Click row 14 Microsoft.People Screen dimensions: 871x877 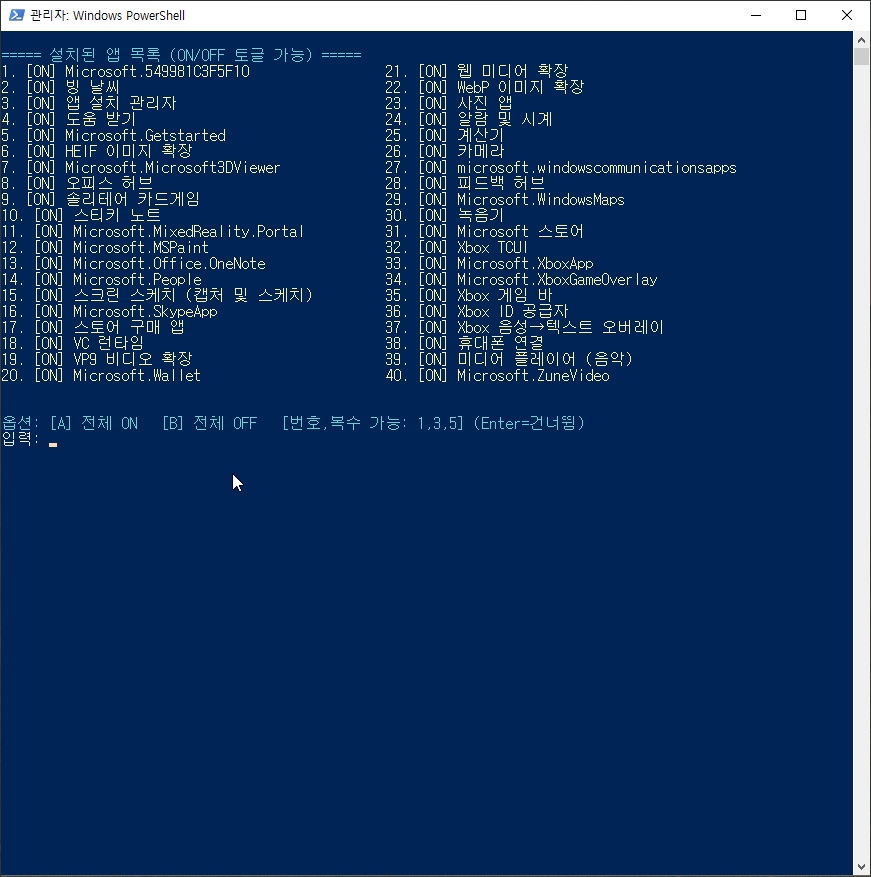(101, 280)
